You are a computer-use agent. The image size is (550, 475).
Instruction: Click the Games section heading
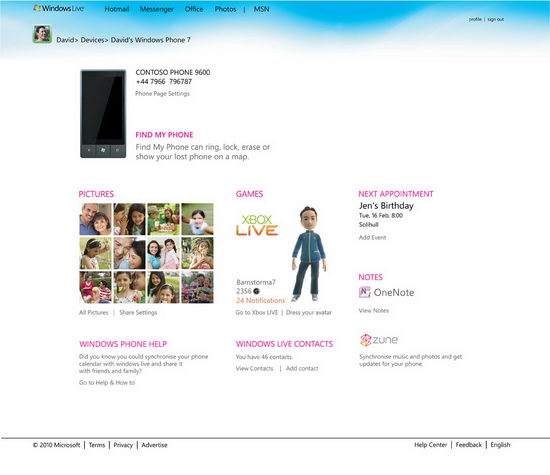tap(249, 194)
